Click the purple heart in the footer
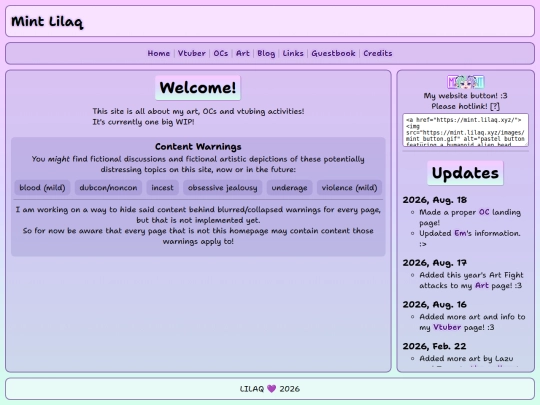Viewport: 540px width, 405px height. pos(271,389)
